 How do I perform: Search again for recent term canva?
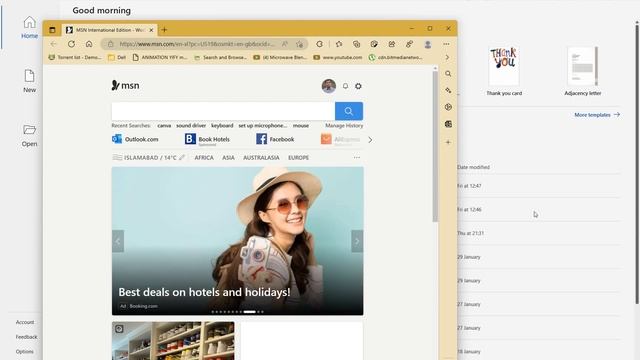click(164, 126)
